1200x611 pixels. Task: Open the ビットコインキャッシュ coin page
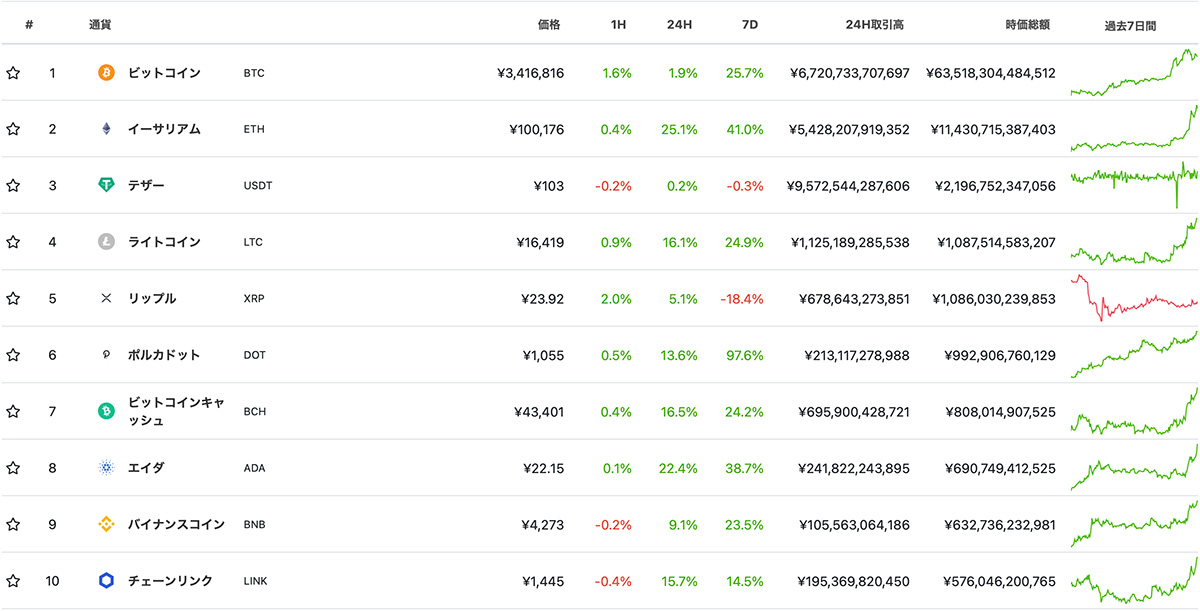(176, 411)
